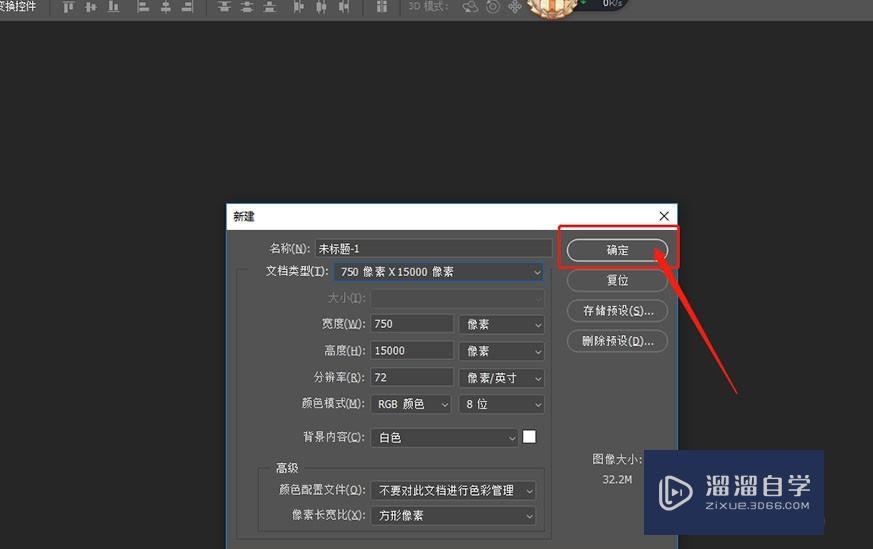873x549 pixels.
Task: Click the align top edges icon
Action: (68, 7)
